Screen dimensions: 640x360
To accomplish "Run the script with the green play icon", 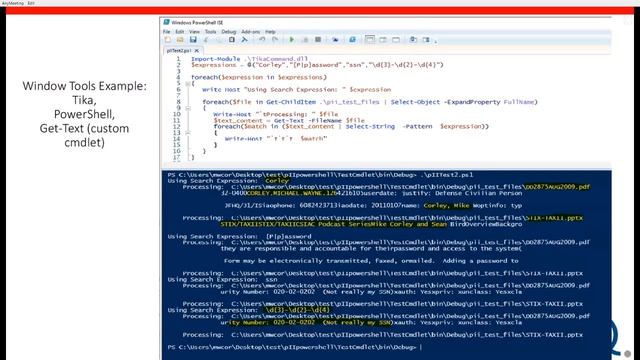I will click(x=291, y=40).
